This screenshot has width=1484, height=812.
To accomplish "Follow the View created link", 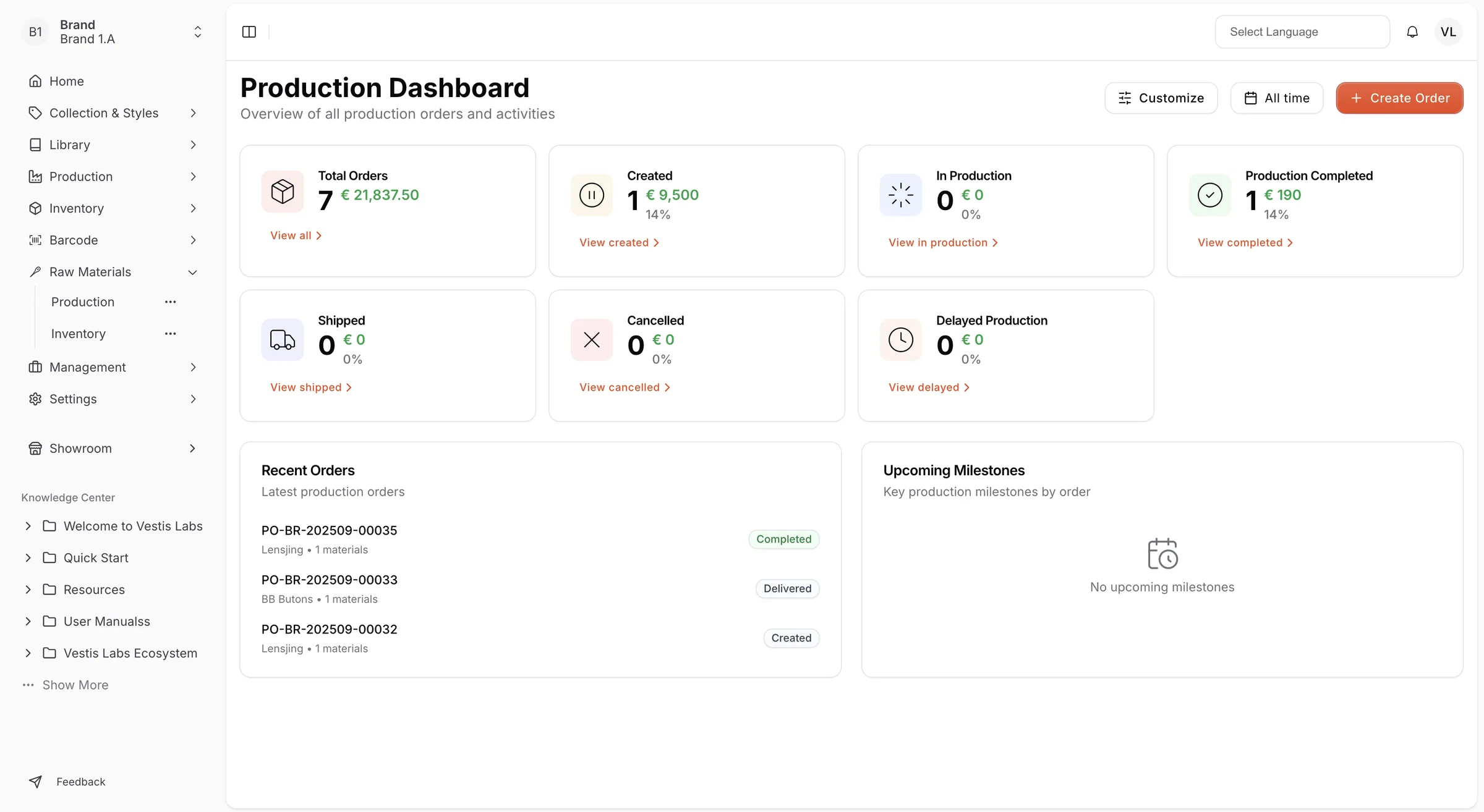I will 619,243.
